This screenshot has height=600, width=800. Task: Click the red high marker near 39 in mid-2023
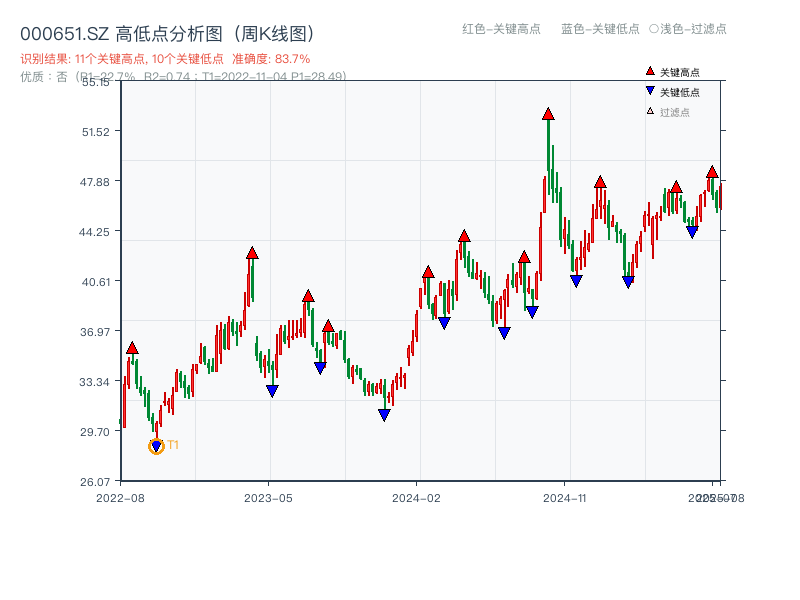click(x=308, y=296)
